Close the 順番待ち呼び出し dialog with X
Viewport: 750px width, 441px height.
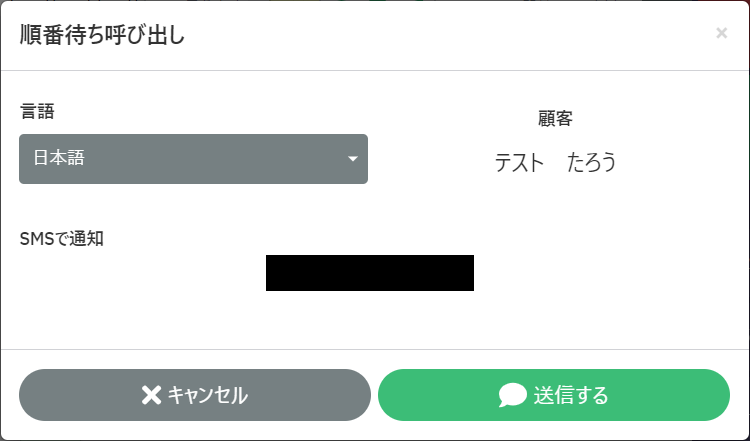coord(721,33)
